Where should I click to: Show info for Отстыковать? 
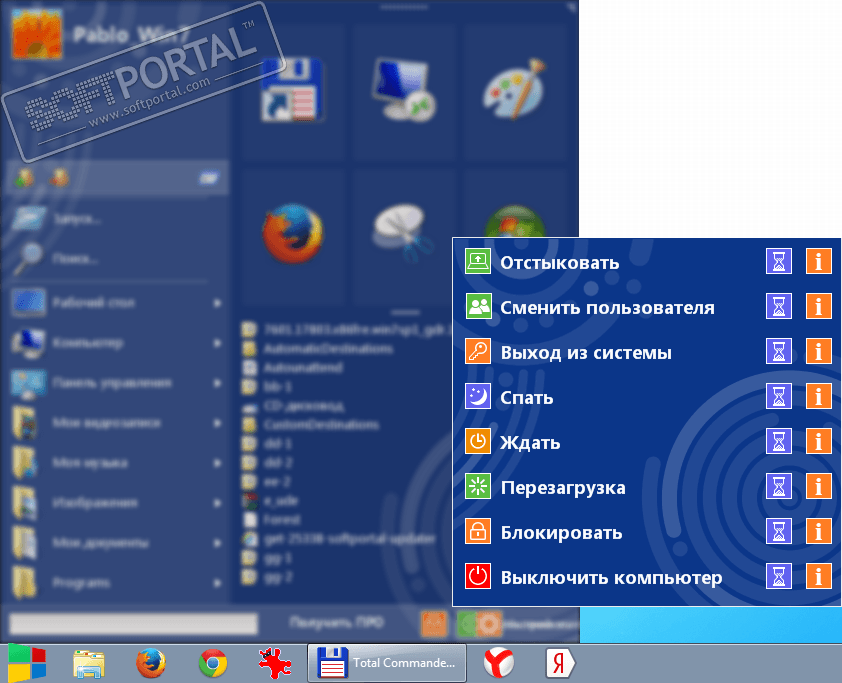pyautogui.click(x=818, y=261)
